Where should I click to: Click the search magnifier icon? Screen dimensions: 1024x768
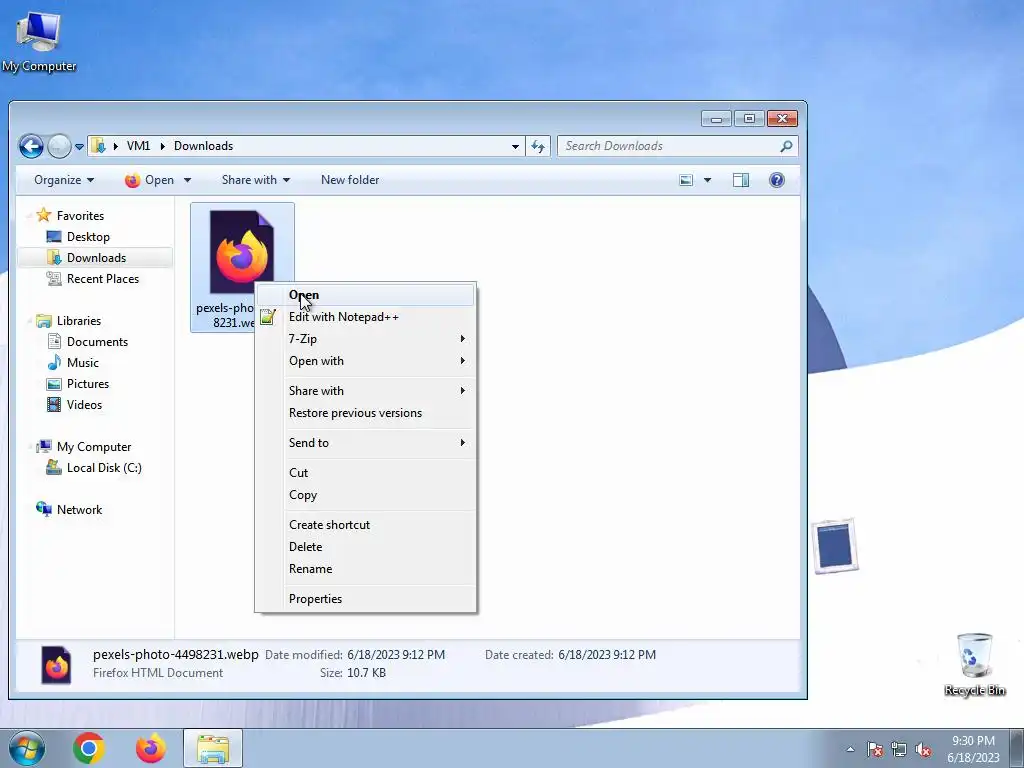coord(786,146)
